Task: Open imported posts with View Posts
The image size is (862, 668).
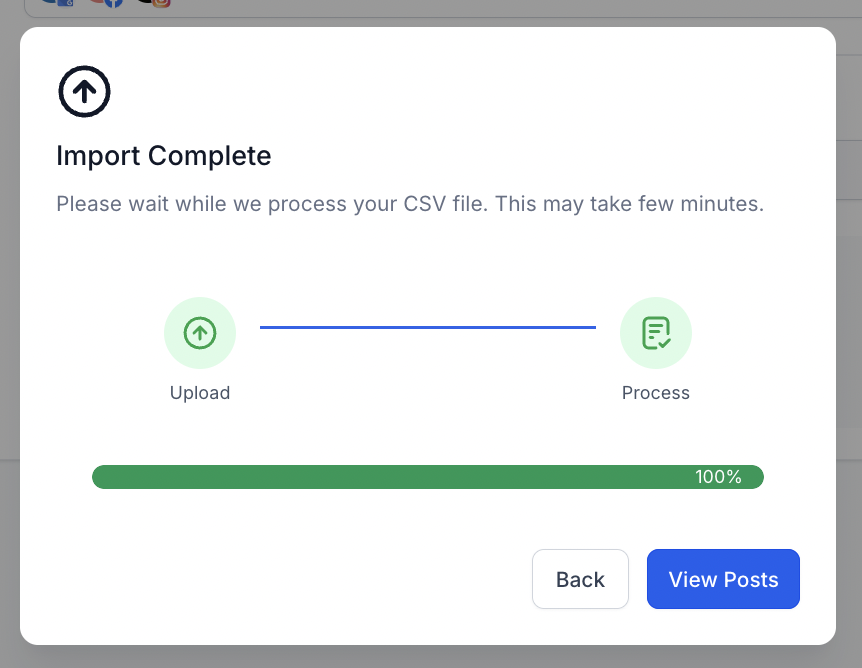Action: coord(723,579)
